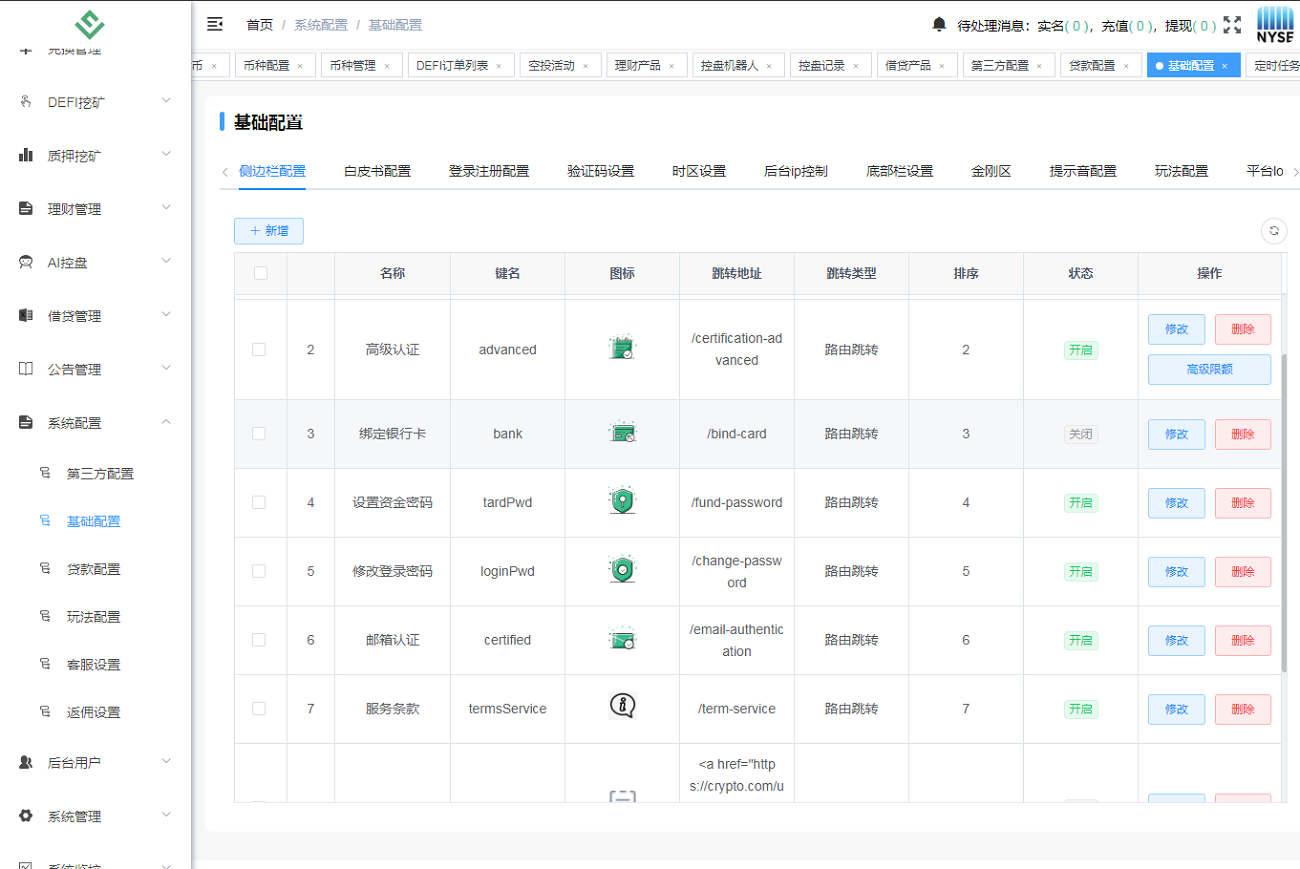Click the tardPwd row's shield icon
The height and width of the screenshot is (869, 1300).
pos(622,501)
